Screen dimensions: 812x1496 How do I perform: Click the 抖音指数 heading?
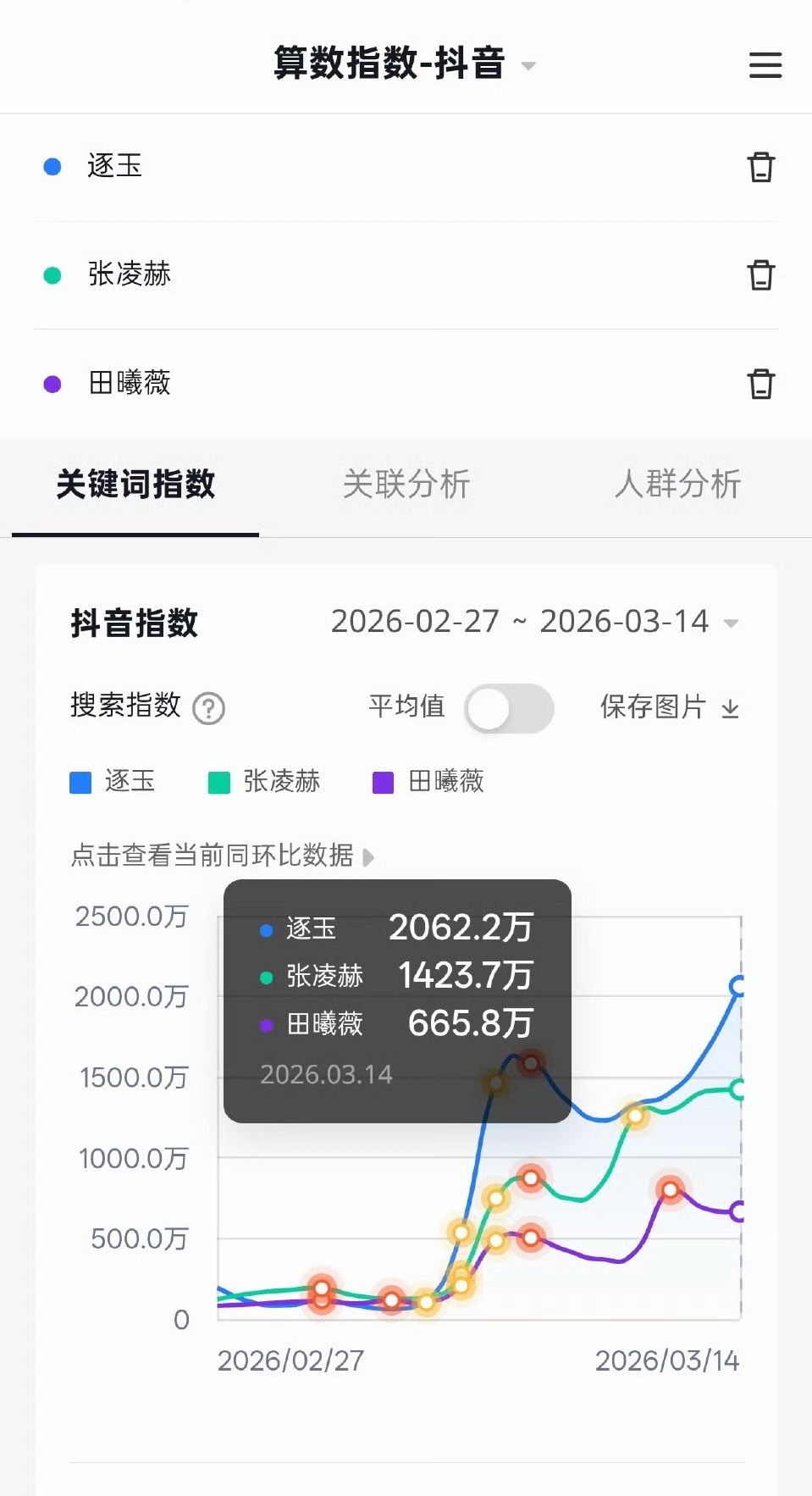pos(135,623)
